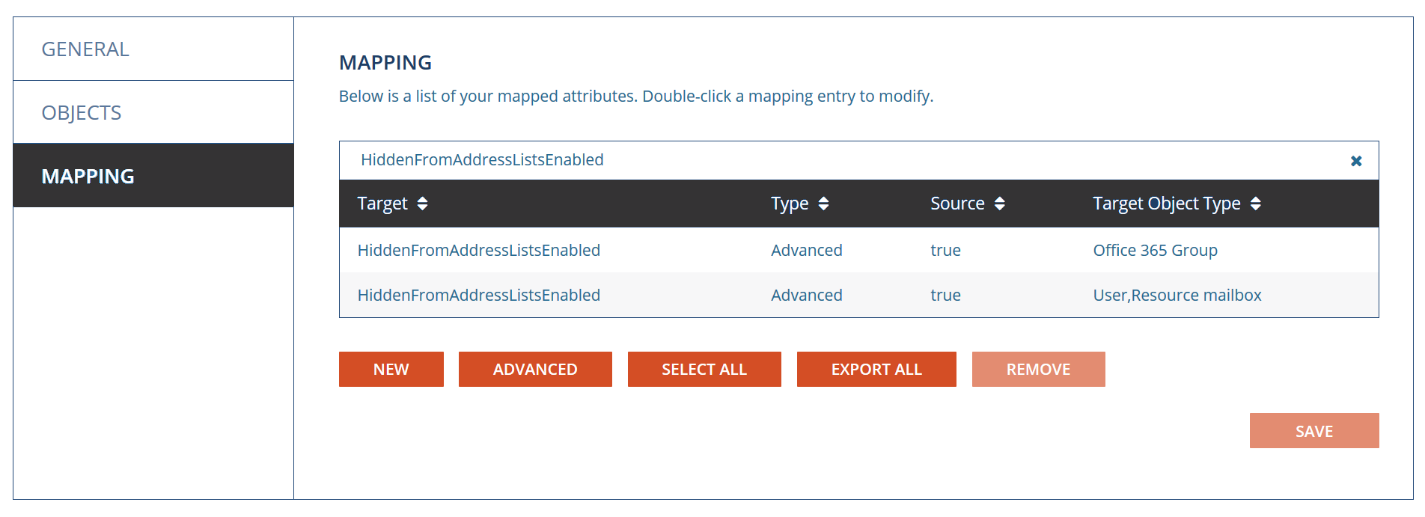Click Export All button
Viewport: 1425px width, 517px height.
[x=876, y=369]
